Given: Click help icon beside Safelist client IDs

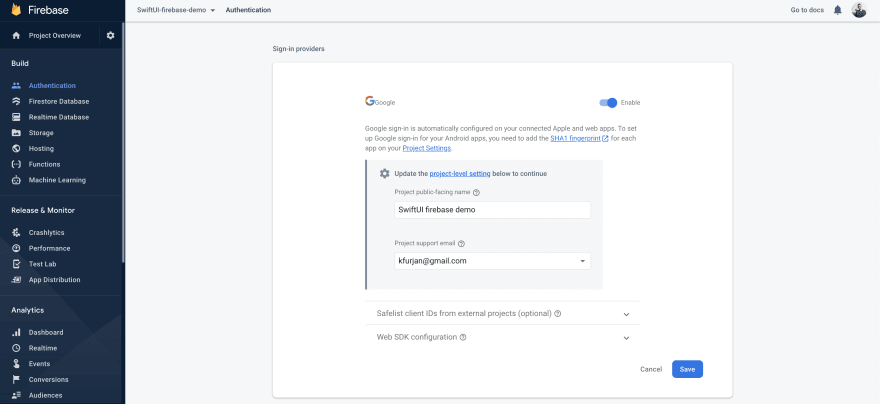Looking at the screenshot, I should click(x=558, y=314).
